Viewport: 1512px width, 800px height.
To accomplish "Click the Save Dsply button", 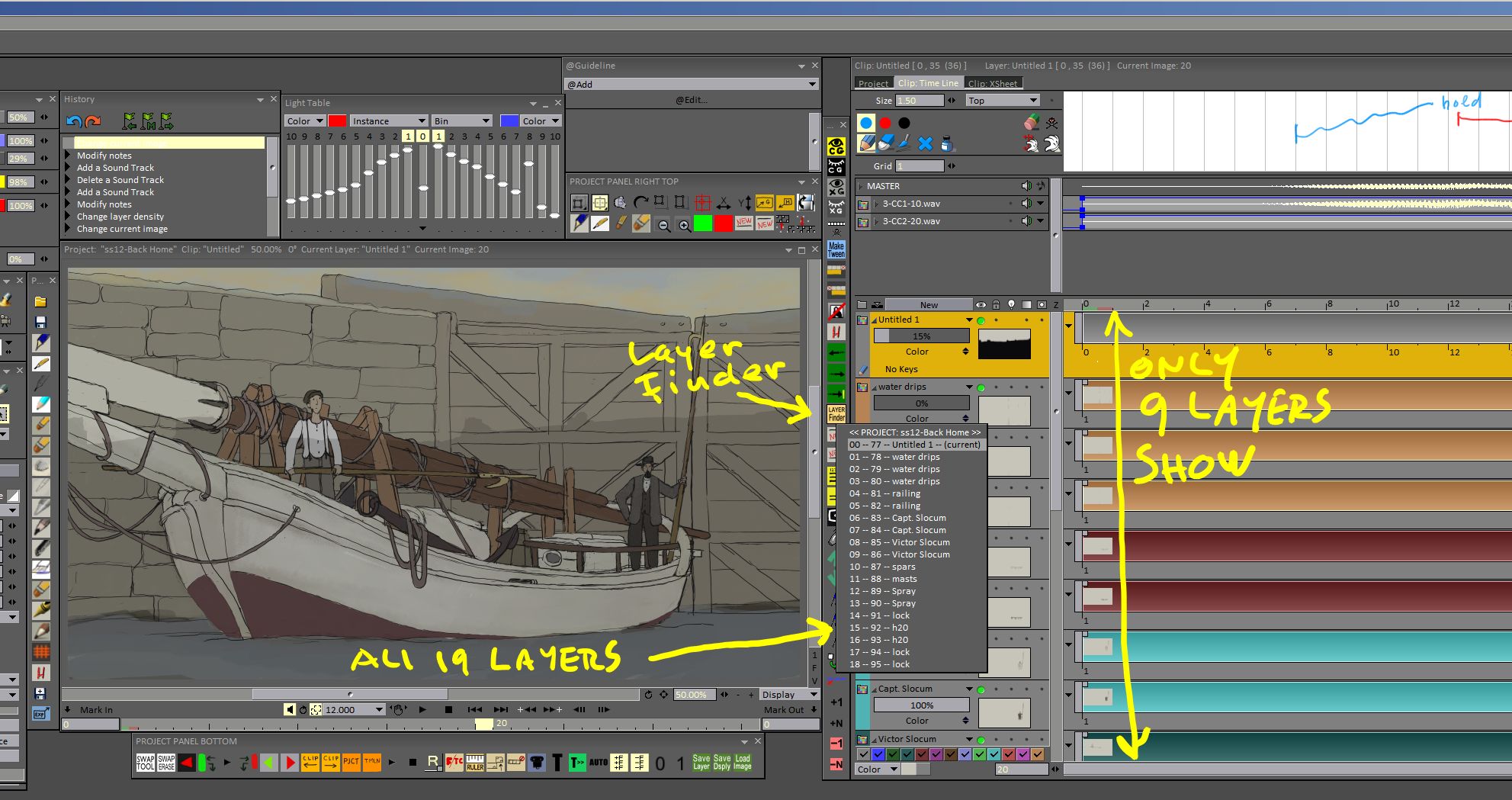I will point(722,763).
